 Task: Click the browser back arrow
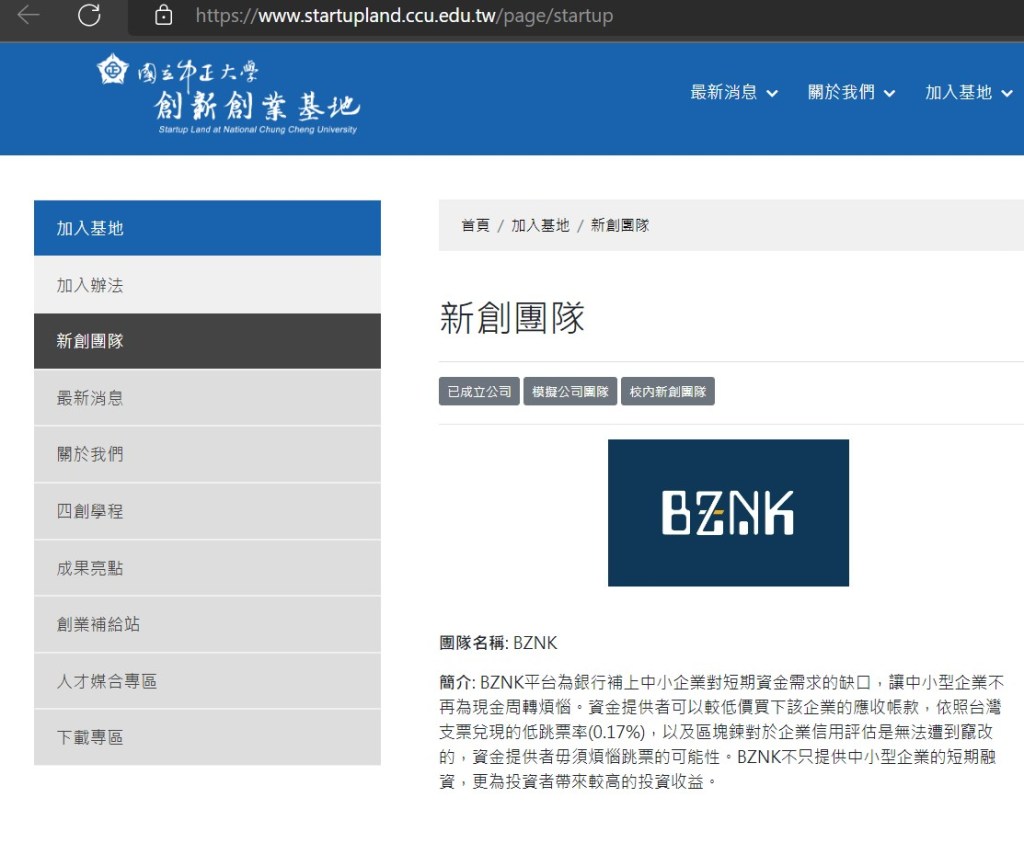28,15
